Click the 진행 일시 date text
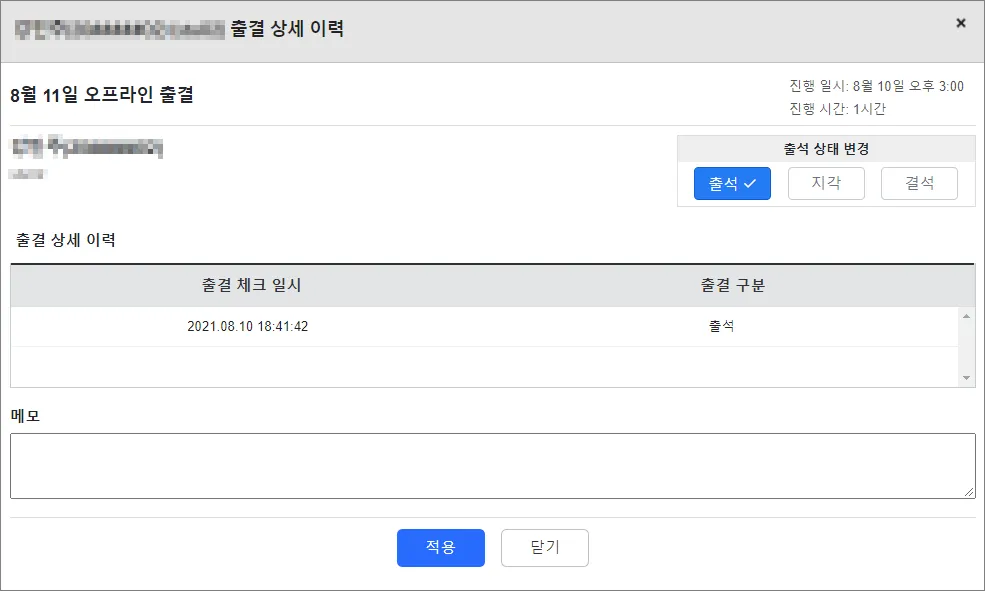985x591 pixels. [x=876, y=87]
